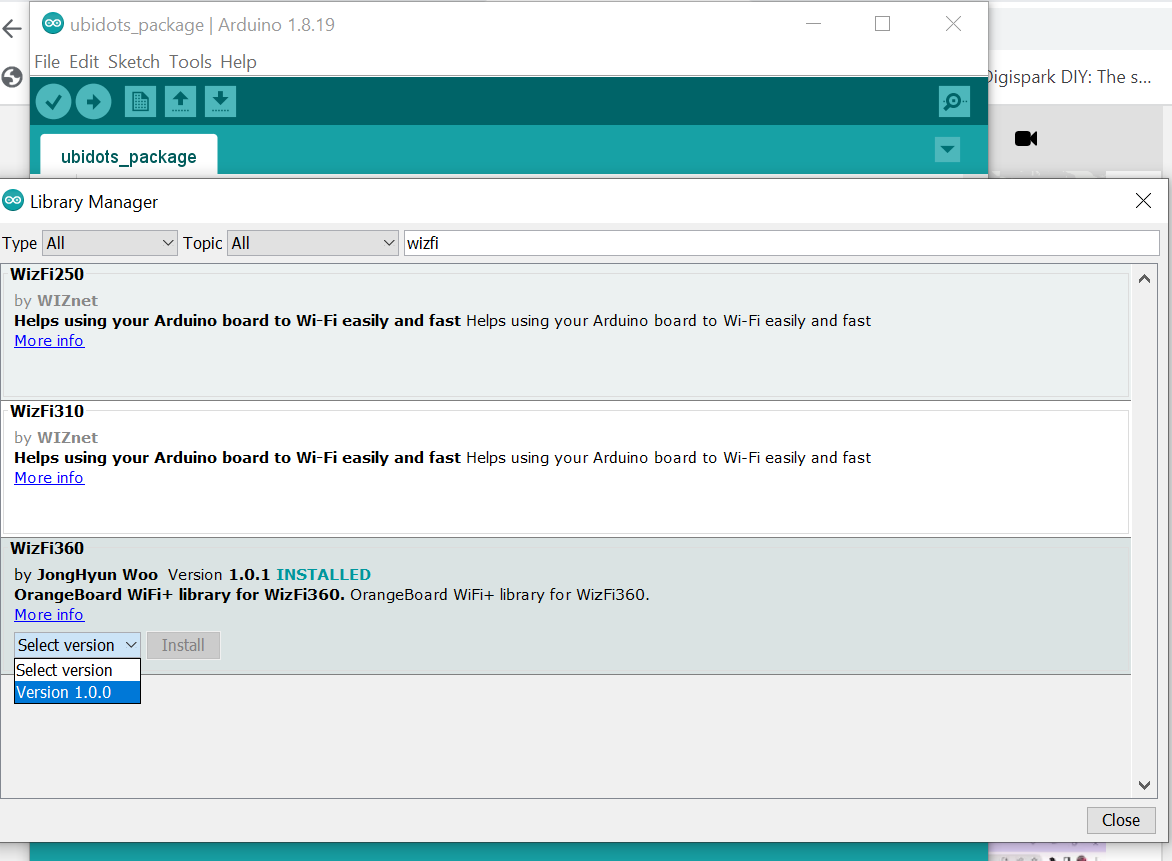The width and height of the screenshot is (1172, 861).
Task: Open the Digispark DIY browser tab
Action: 1069,77
